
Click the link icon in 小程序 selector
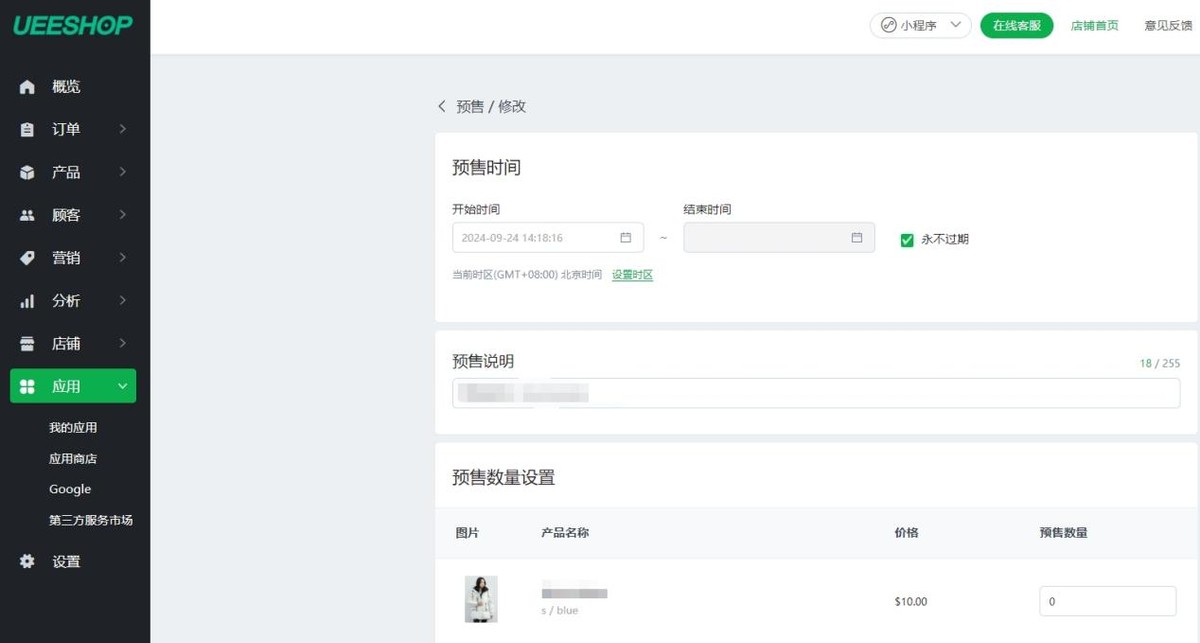pyautogui.click(x=888, y=25)
